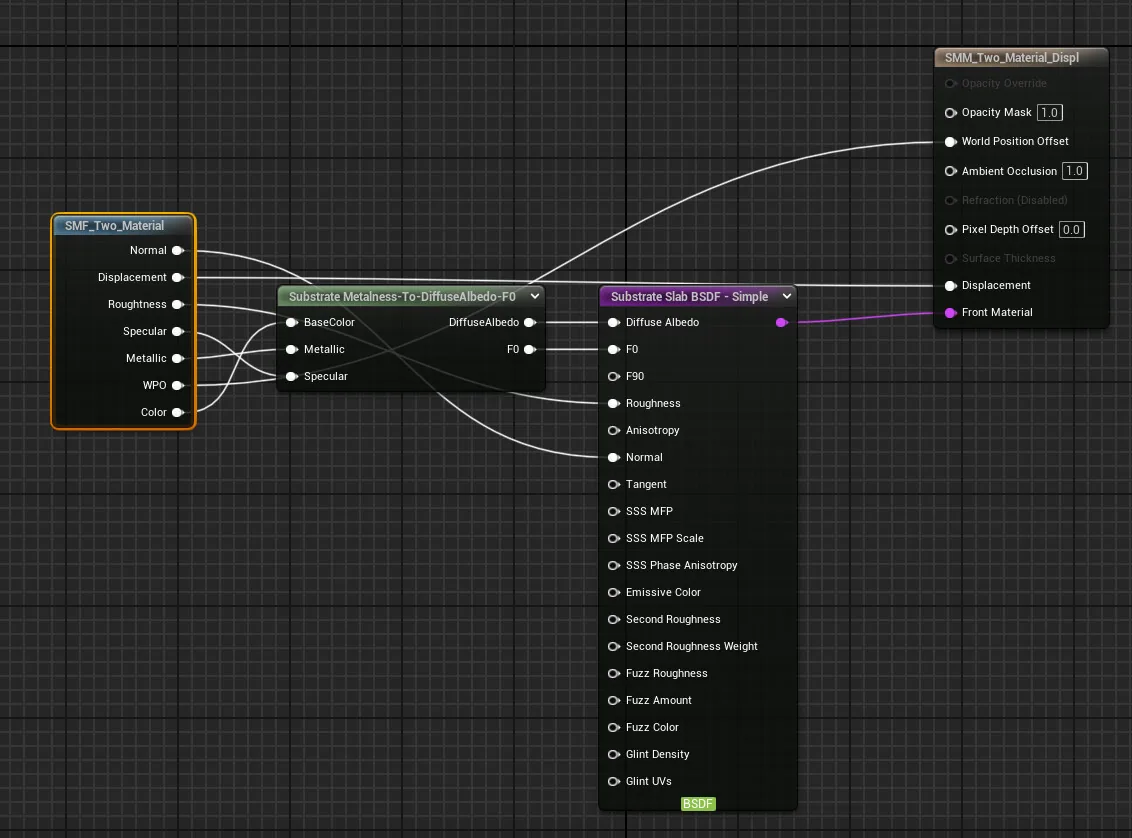Click the Displacement input pin on SMM_Two_Material_Displ

click(x=951, y=286)
